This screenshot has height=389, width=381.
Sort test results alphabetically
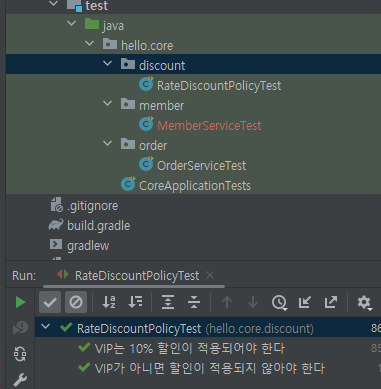[x=109, y=302]
